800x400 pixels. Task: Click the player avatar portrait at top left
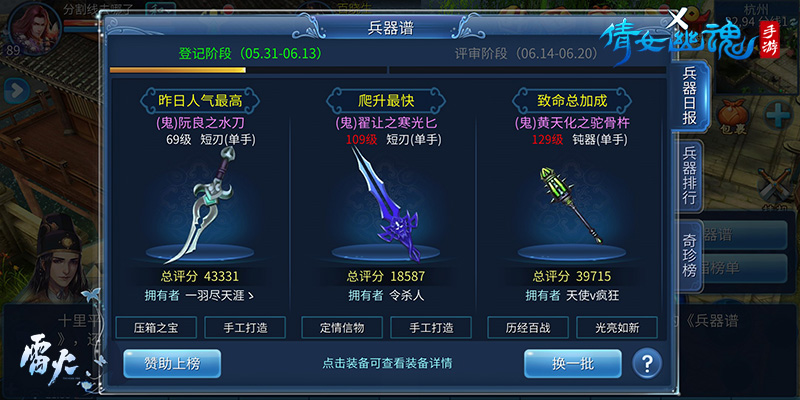34,26
